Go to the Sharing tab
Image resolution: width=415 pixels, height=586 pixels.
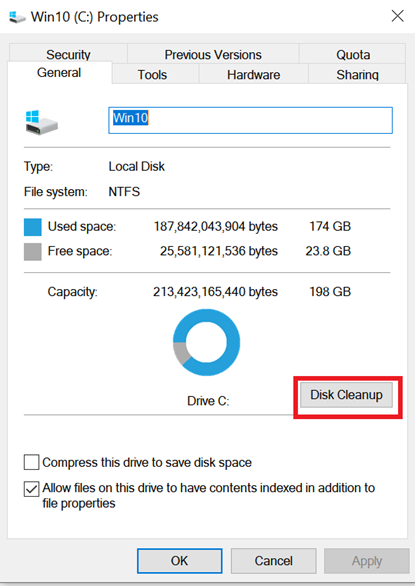pyautogui.click(x=357, y=74)
